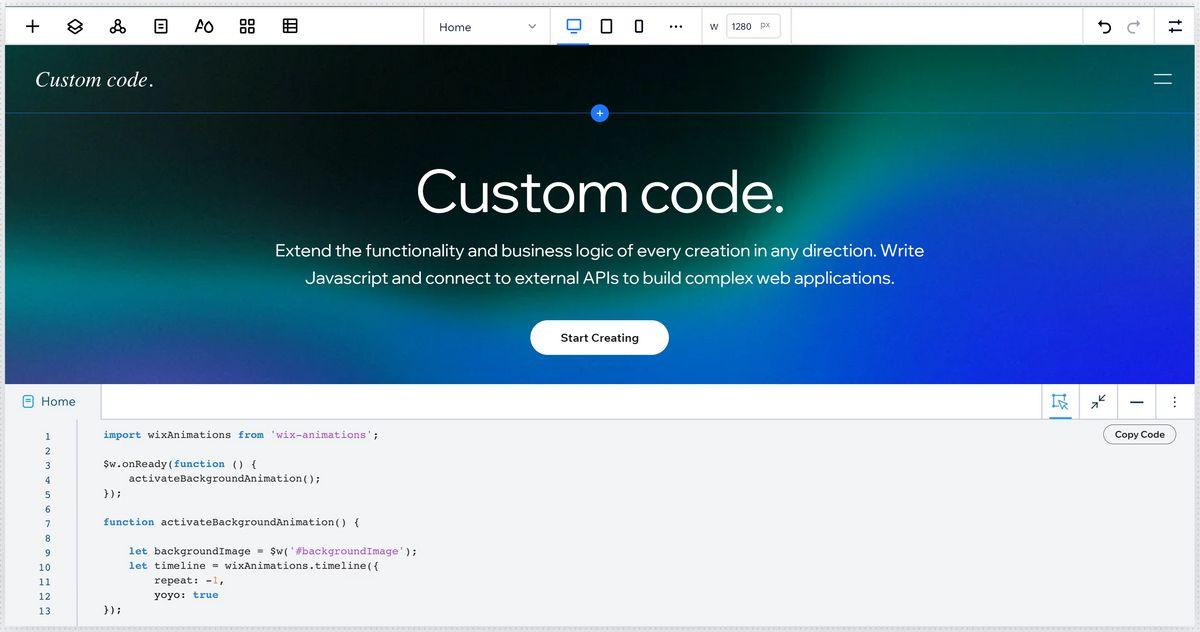The image size is (1200, 632).
Task: Click the Undo arrow
Action: tap(1104, 27)
